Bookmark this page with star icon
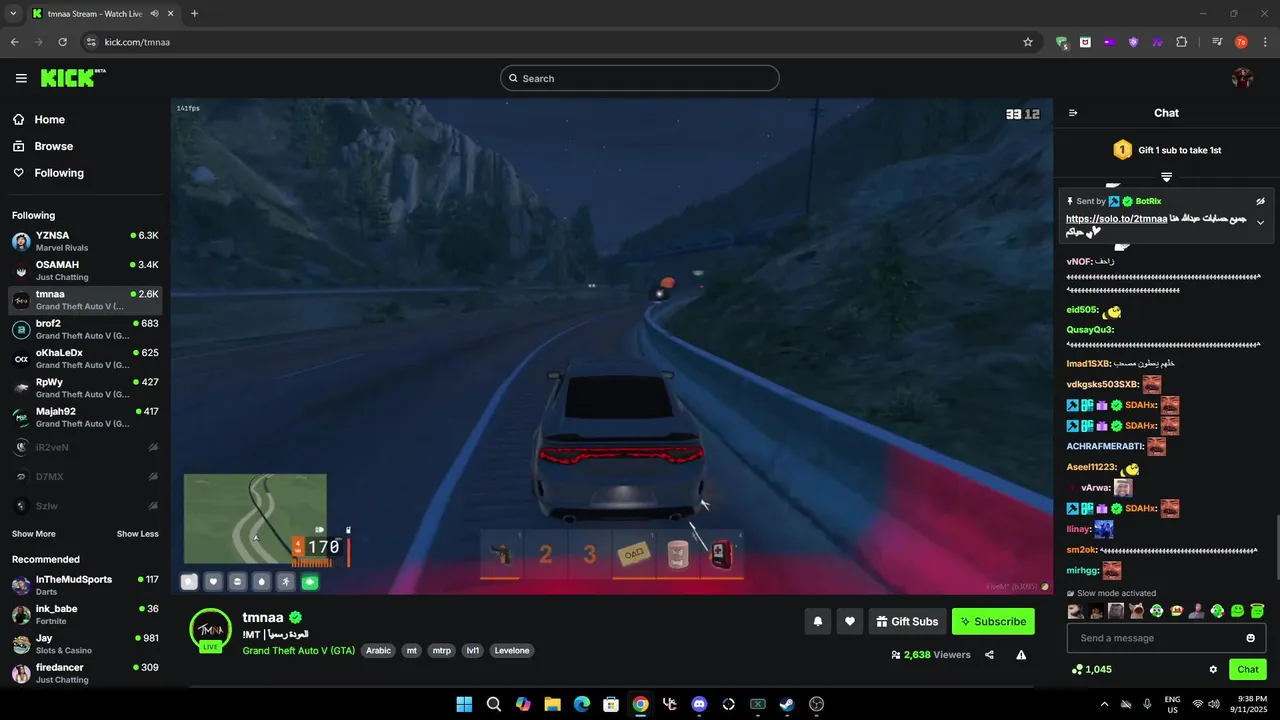This screenshot has width=1280, height=720. 1027,42
